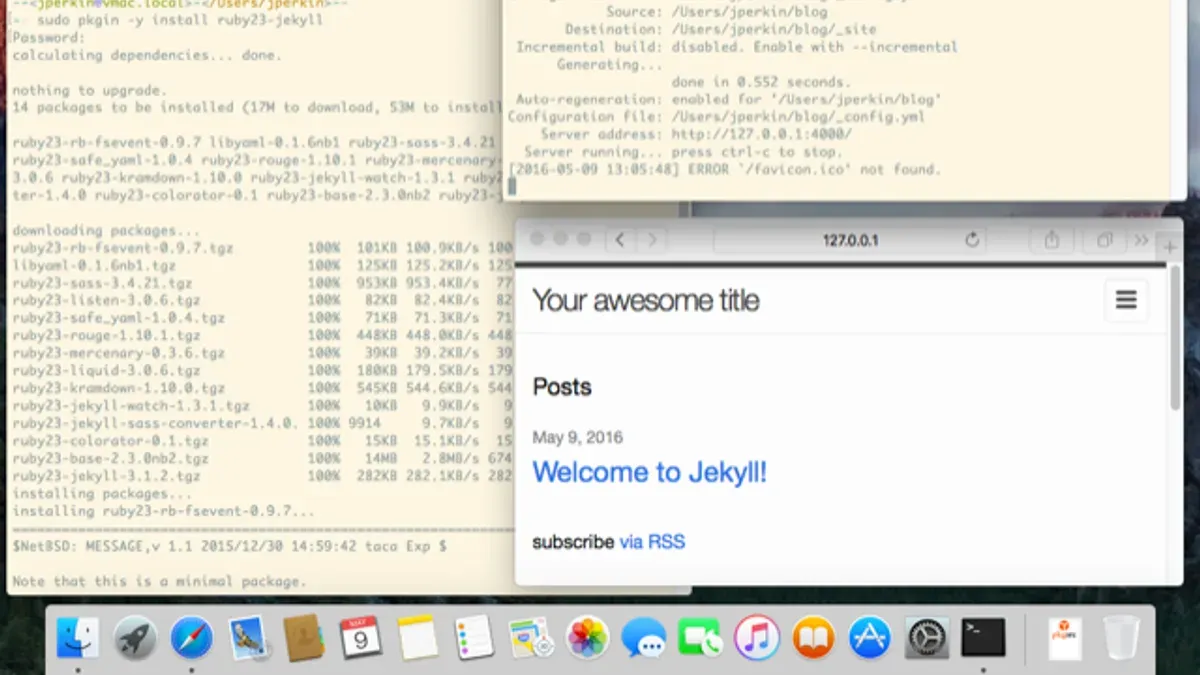This screenshot has height=675, width=1200.
Task: Click 'Configuration file' line in server terminal
Action: point(717,117)
